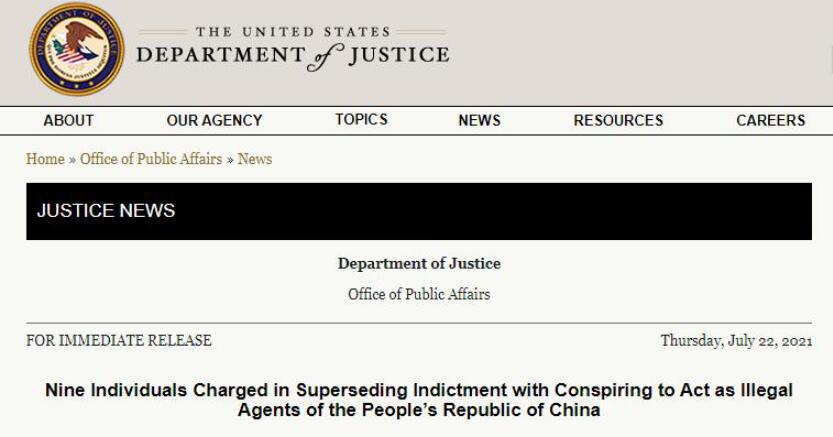Click the Nine Individuals Charged press release headline

(x=419, y=400)
